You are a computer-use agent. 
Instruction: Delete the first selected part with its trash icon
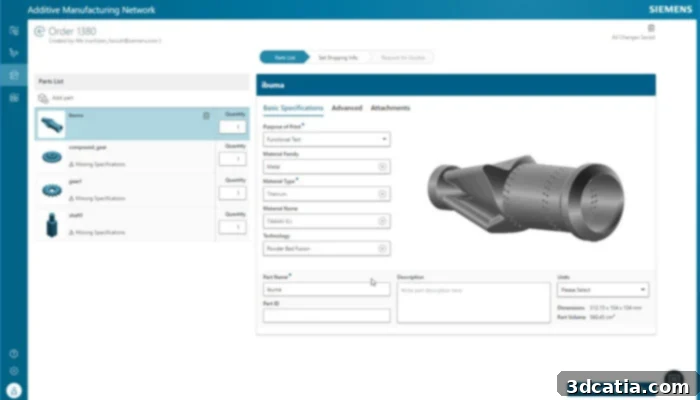pyautogui.click(x=206, y=116)
